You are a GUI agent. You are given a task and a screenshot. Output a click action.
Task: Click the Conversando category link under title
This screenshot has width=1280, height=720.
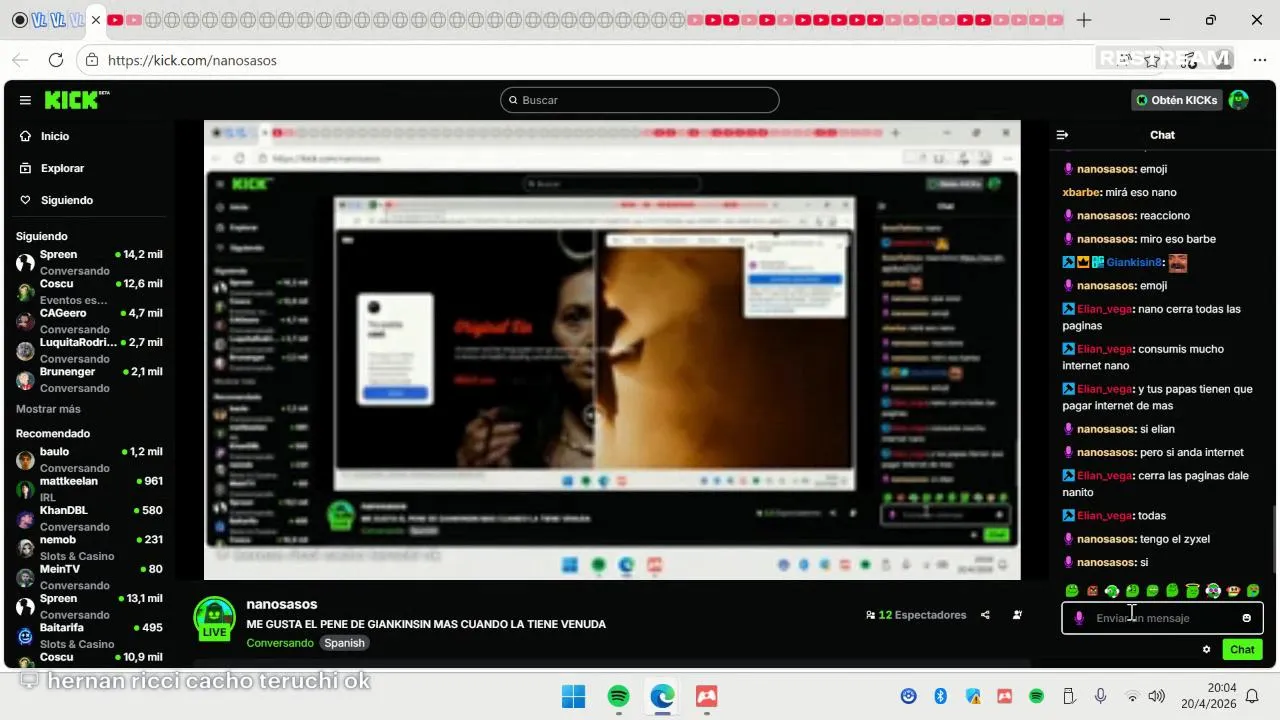pos(280,643)
